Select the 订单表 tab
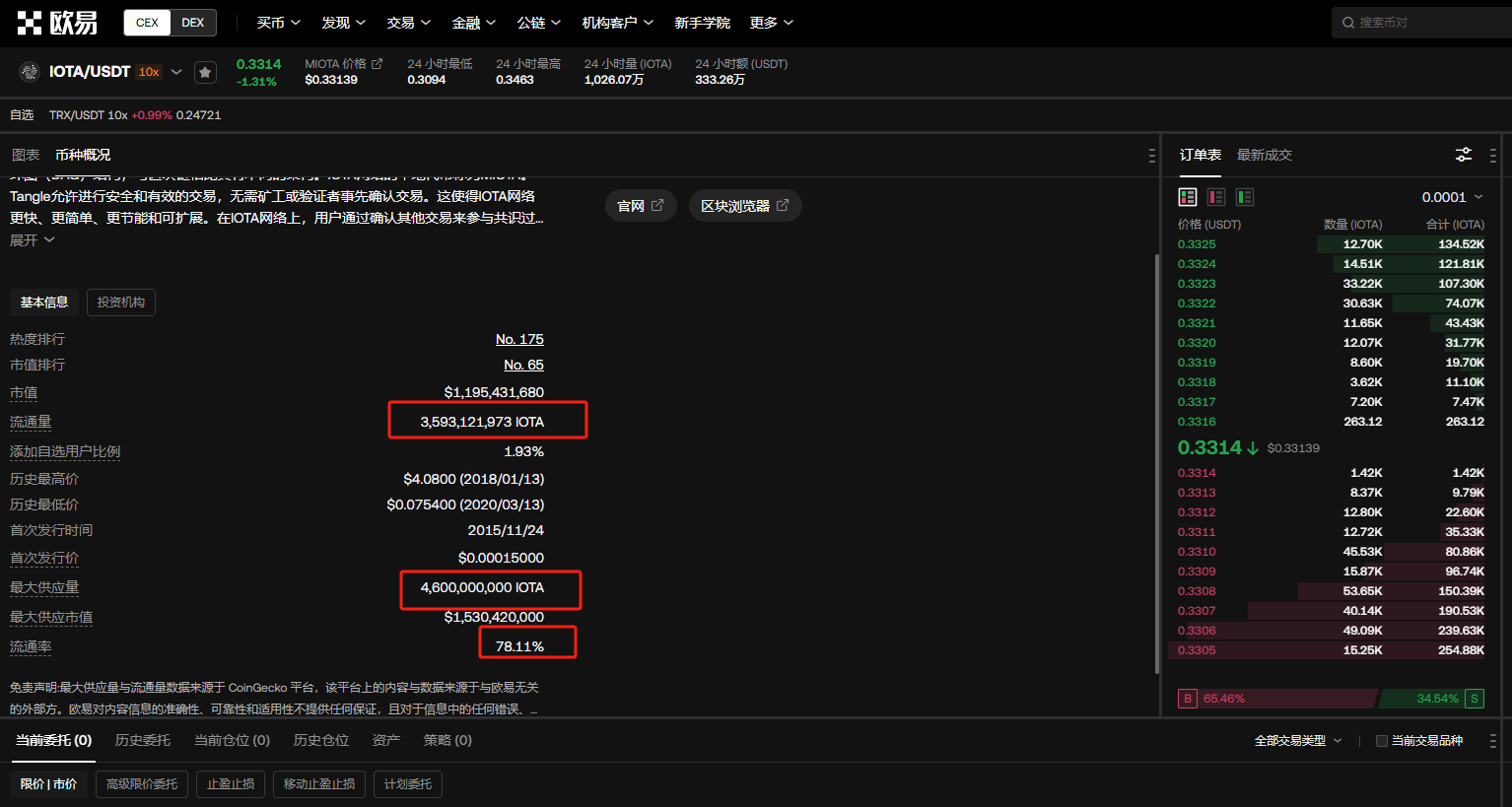The width and height of the screenshot is (1512, 807). coord(1201,155)
